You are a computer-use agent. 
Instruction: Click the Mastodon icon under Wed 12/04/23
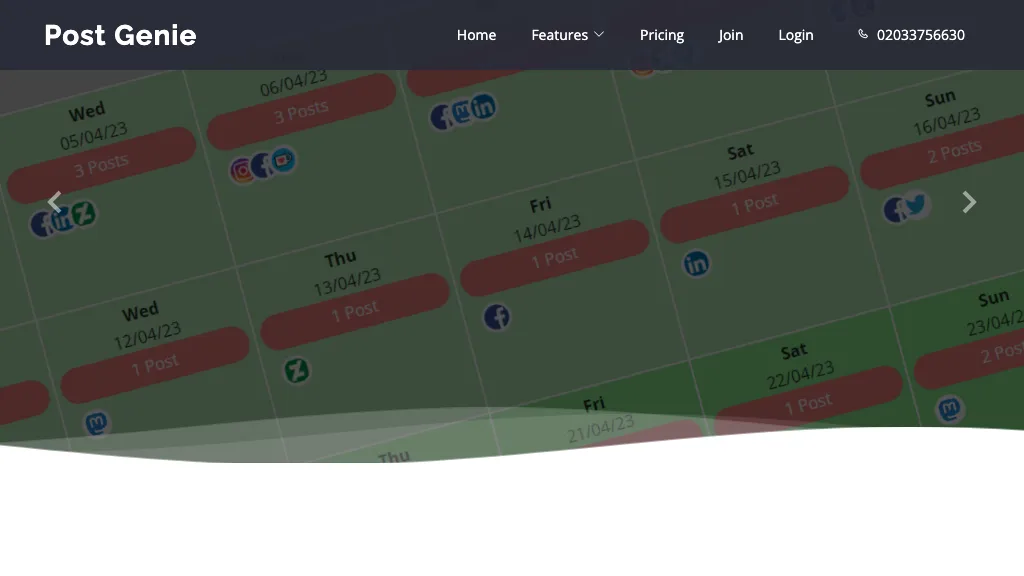(96, 423)
